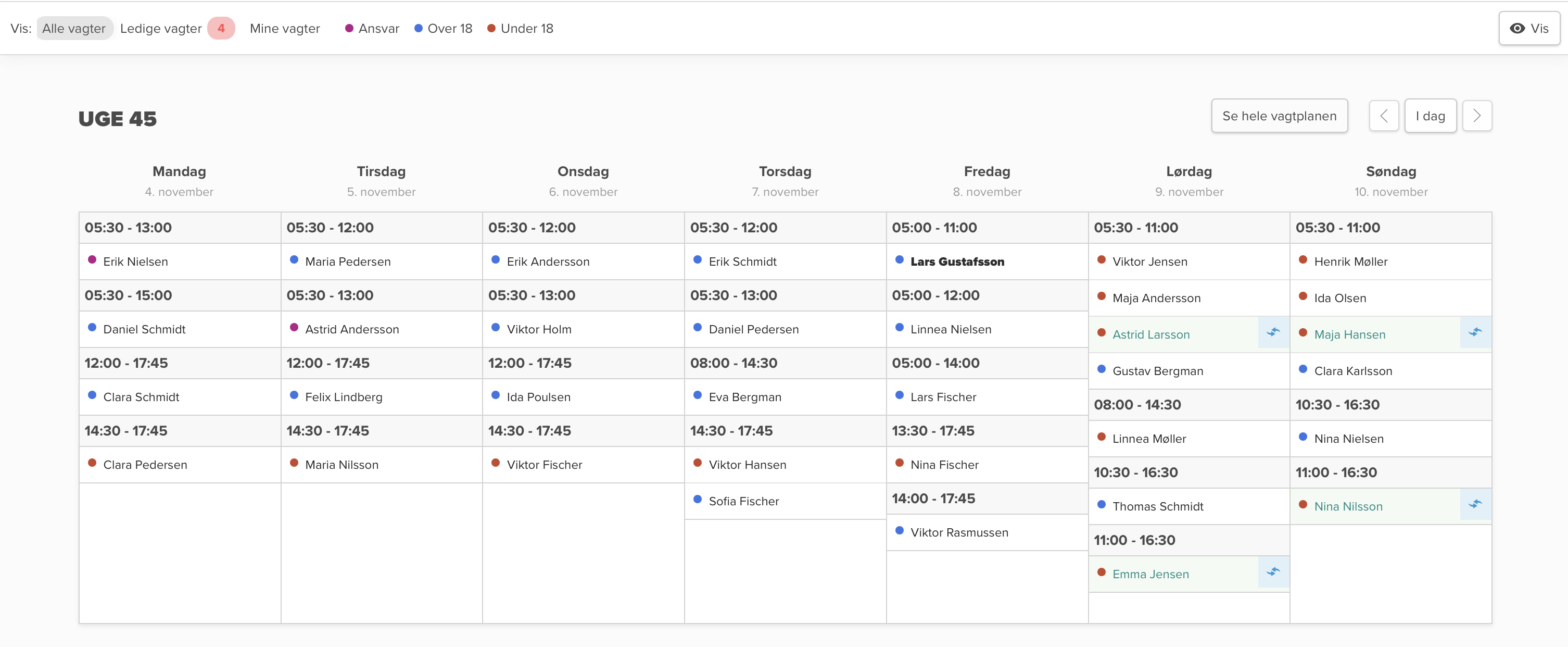The height and width of the screenshot is (647, 1568).
Task: Open Lars Gustafsson's Friday shift
Action: click(x=957, y=262)
